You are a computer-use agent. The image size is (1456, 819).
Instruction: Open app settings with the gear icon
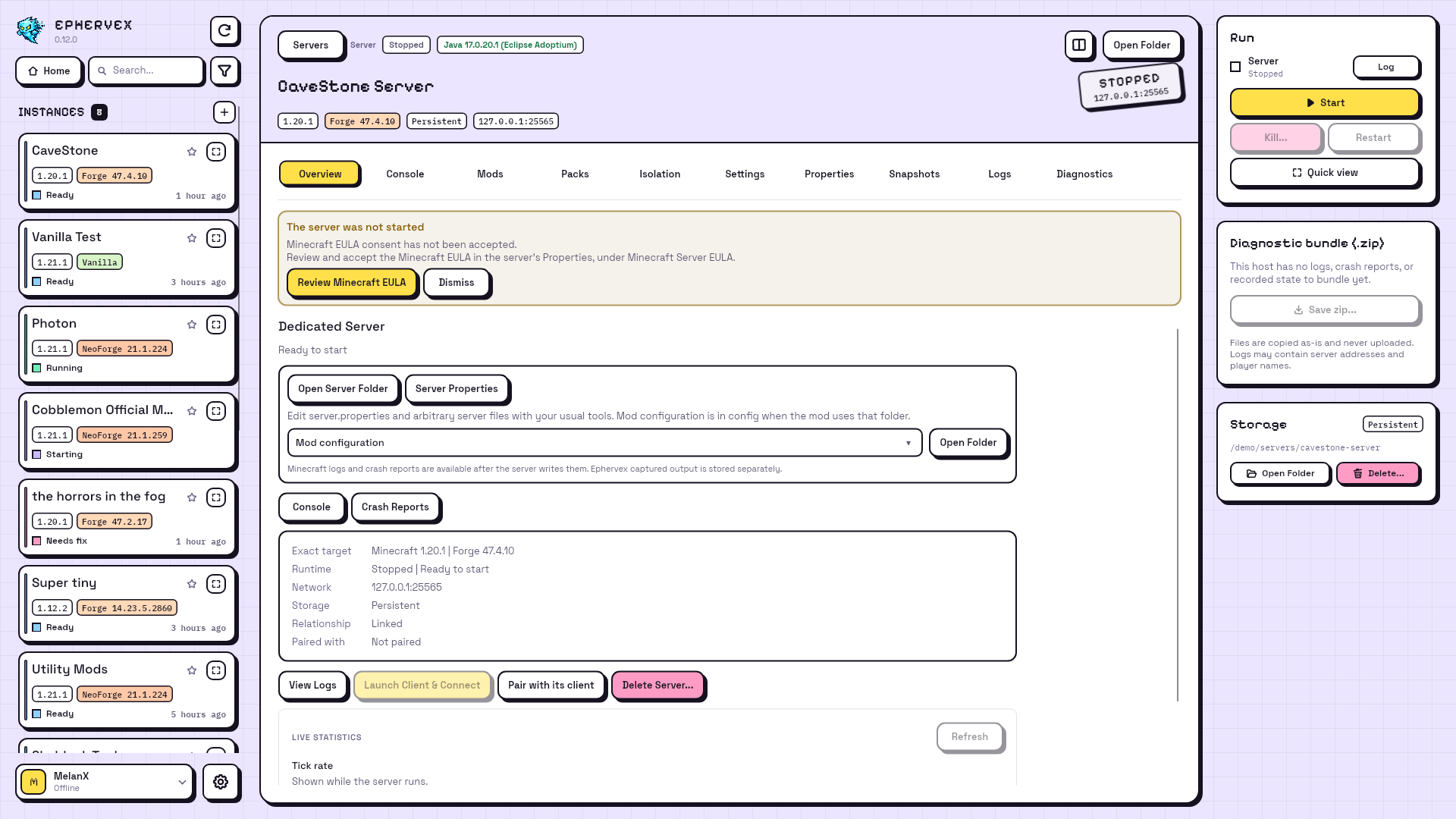tap(221, 782)
